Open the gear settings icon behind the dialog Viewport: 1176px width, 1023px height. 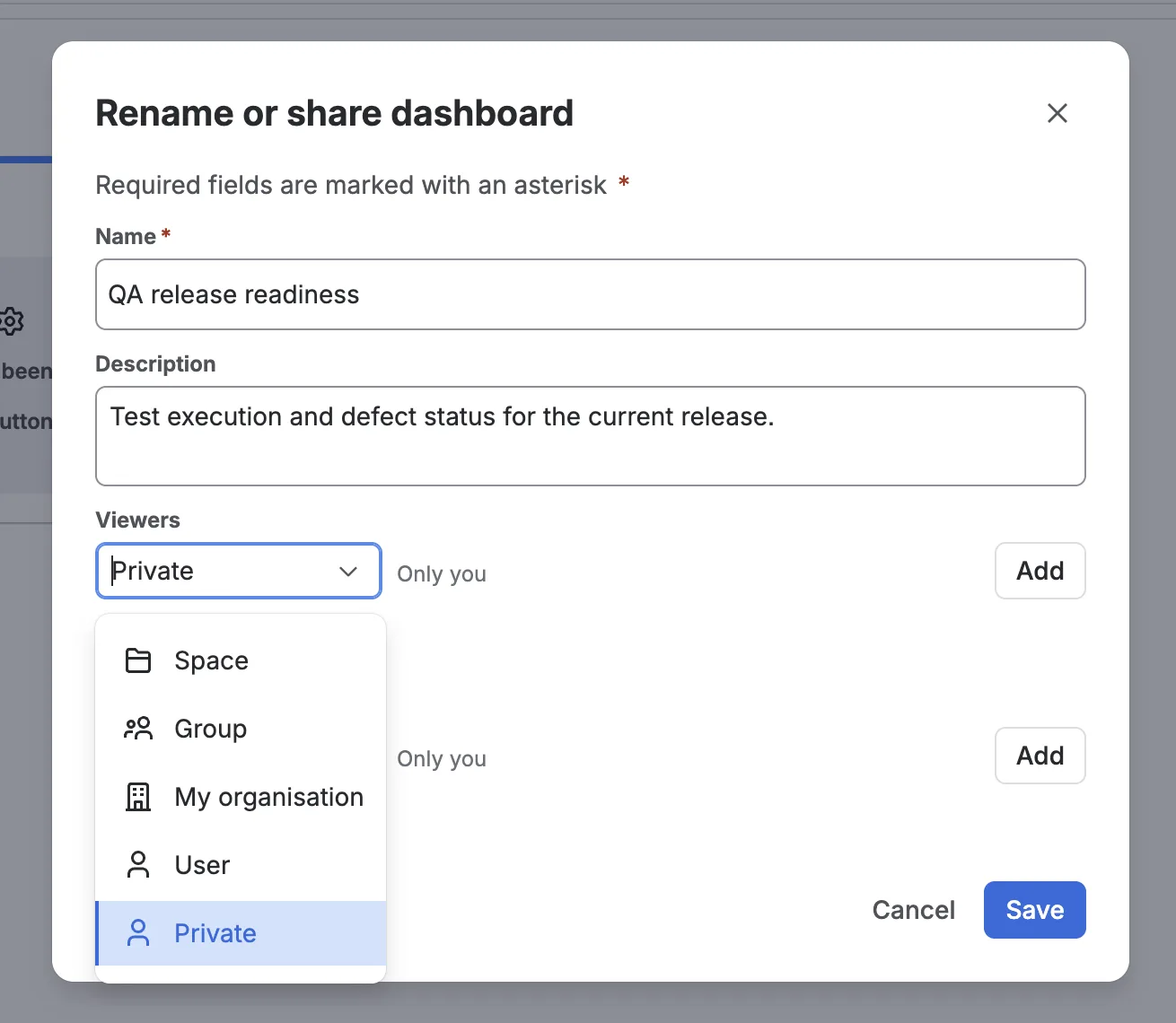point(11,320)
